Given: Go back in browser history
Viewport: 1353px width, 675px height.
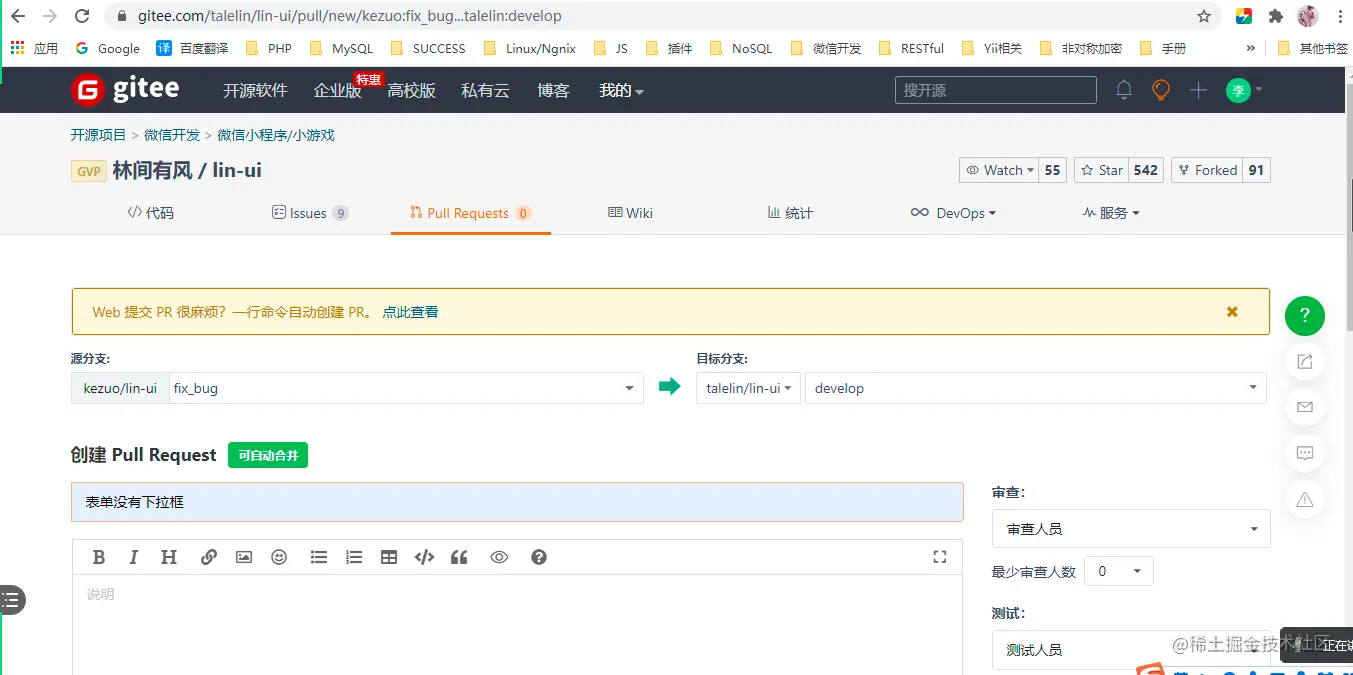Looking at the screenshot, I should [x=18, y=16].
